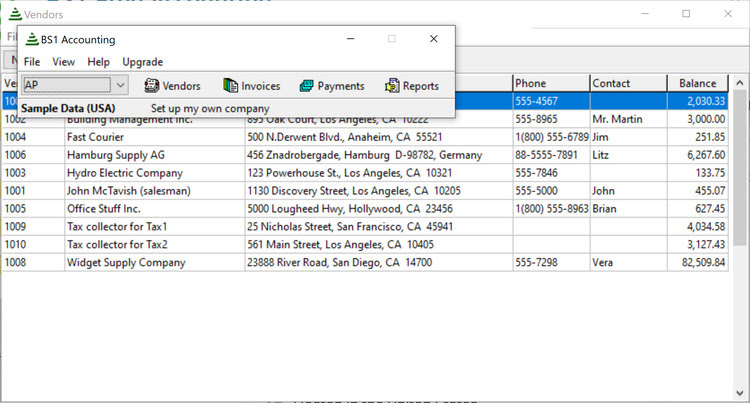750x403 pixels.
Task: Click the vendors list scroll up arrow
Action: point(740,83)
